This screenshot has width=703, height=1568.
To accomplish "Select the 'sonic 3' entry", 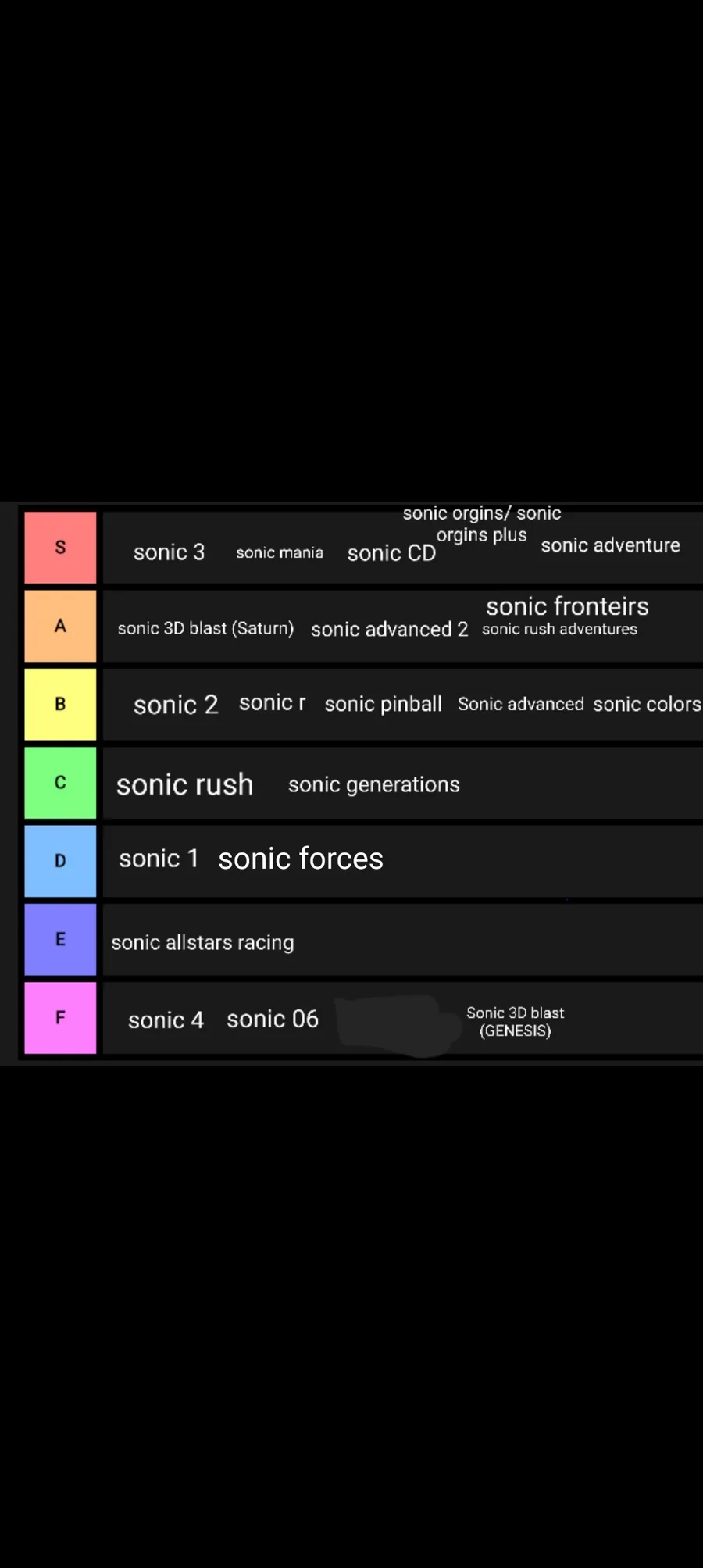I will 169,552.
